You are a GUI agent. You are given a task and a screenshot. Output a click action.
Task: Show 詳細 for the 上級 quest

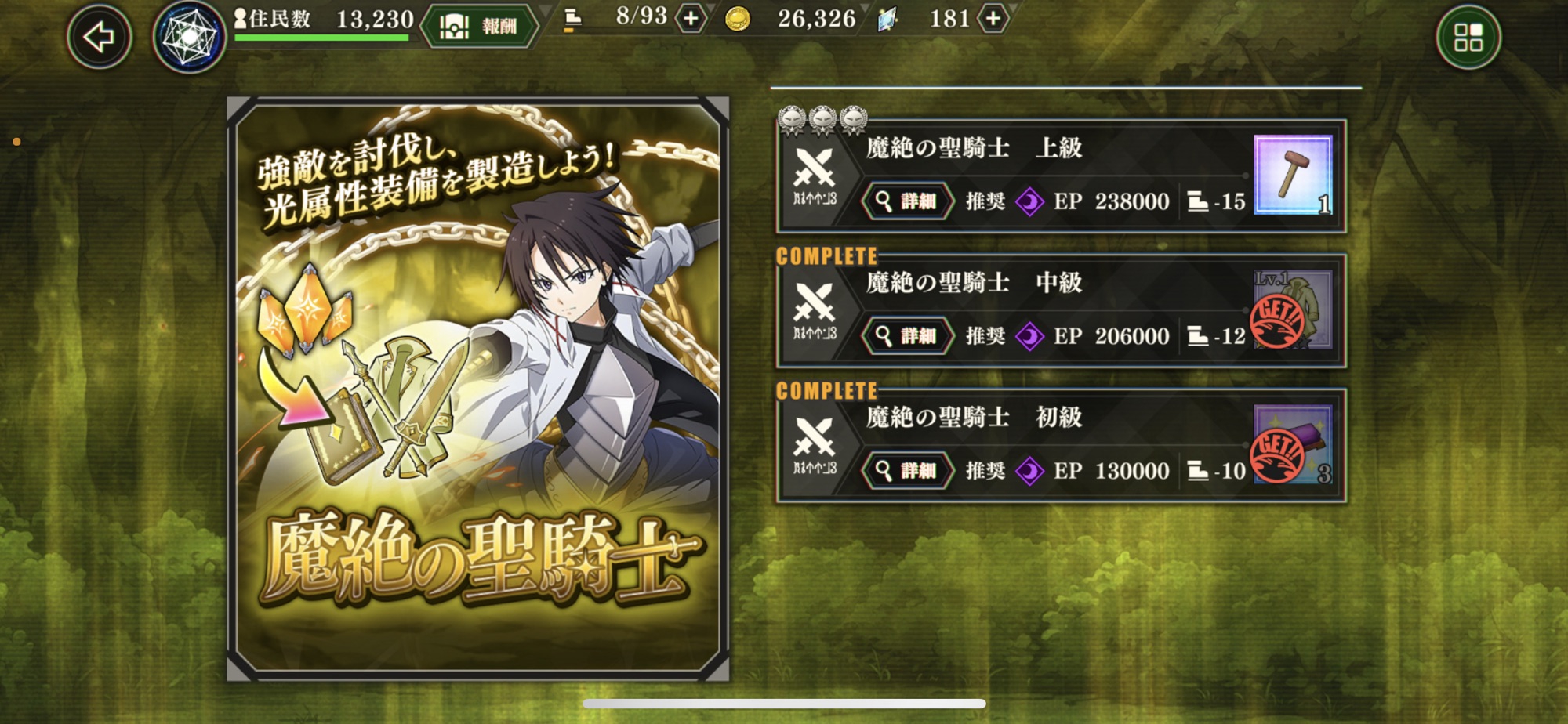pos(907,201)
